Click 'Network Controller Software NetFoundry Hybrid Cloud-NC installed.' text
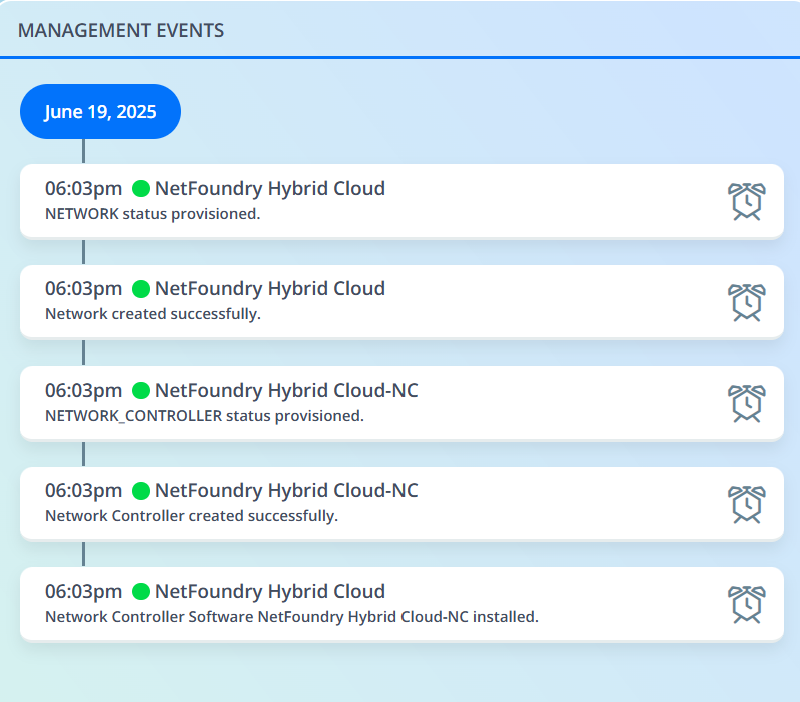800x702 pixels. [x=292, y=617]
